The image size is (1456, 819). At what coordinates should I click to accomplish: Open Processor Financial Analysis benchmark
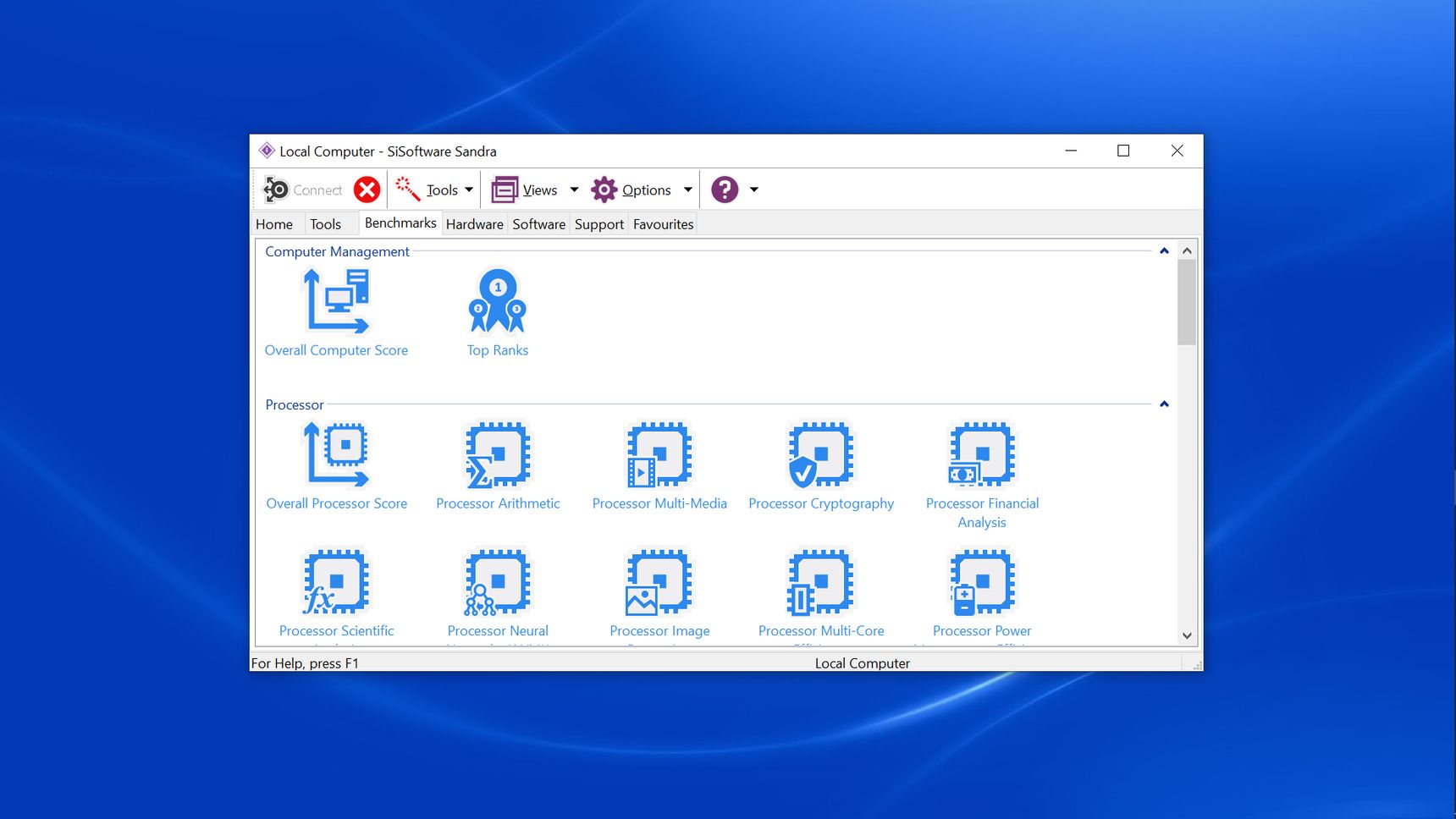[x=982, y=456]
